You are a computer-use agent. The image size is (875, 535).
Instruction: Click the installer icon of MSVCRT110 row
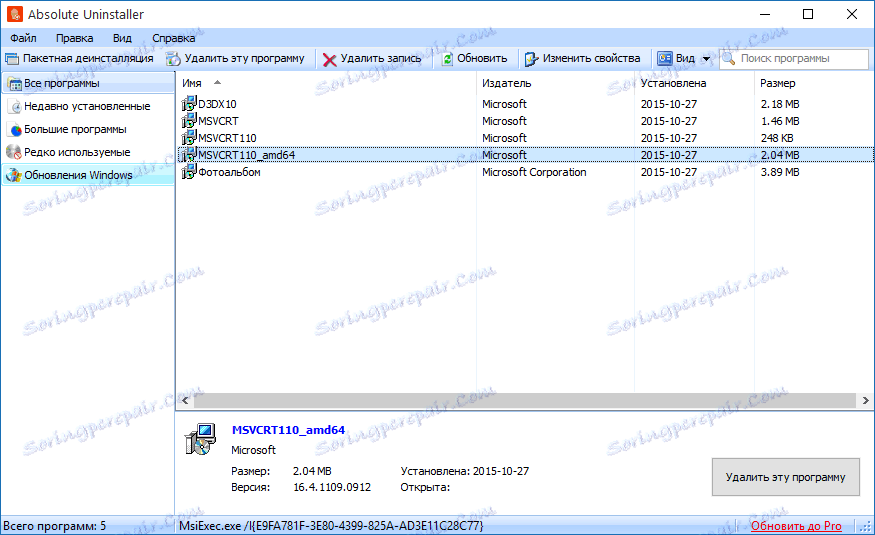[189, 137]
